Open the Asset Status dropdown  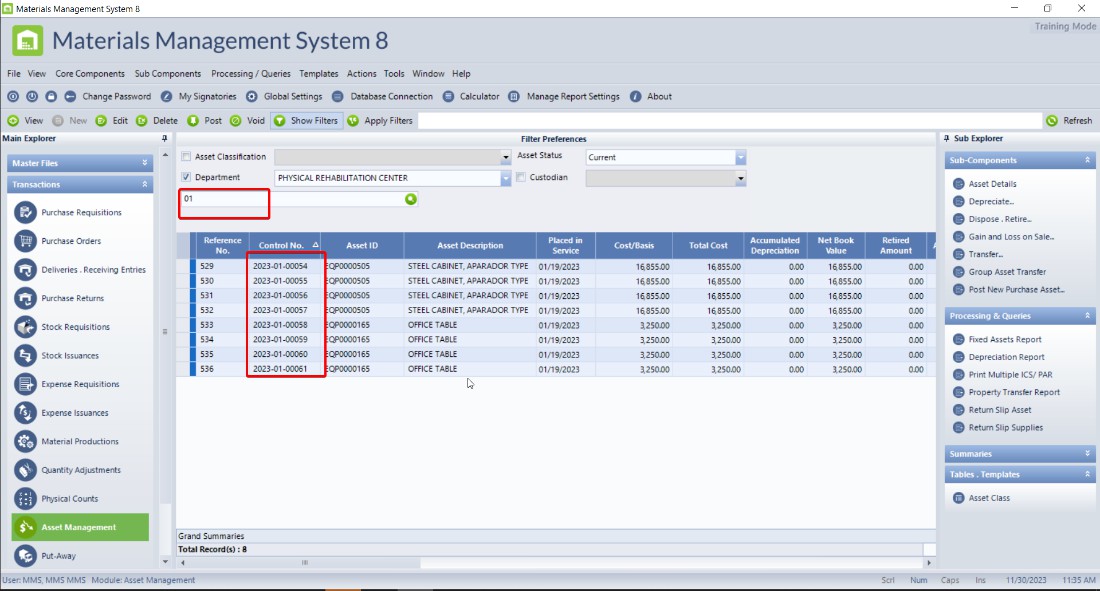(x=741, y=157)
